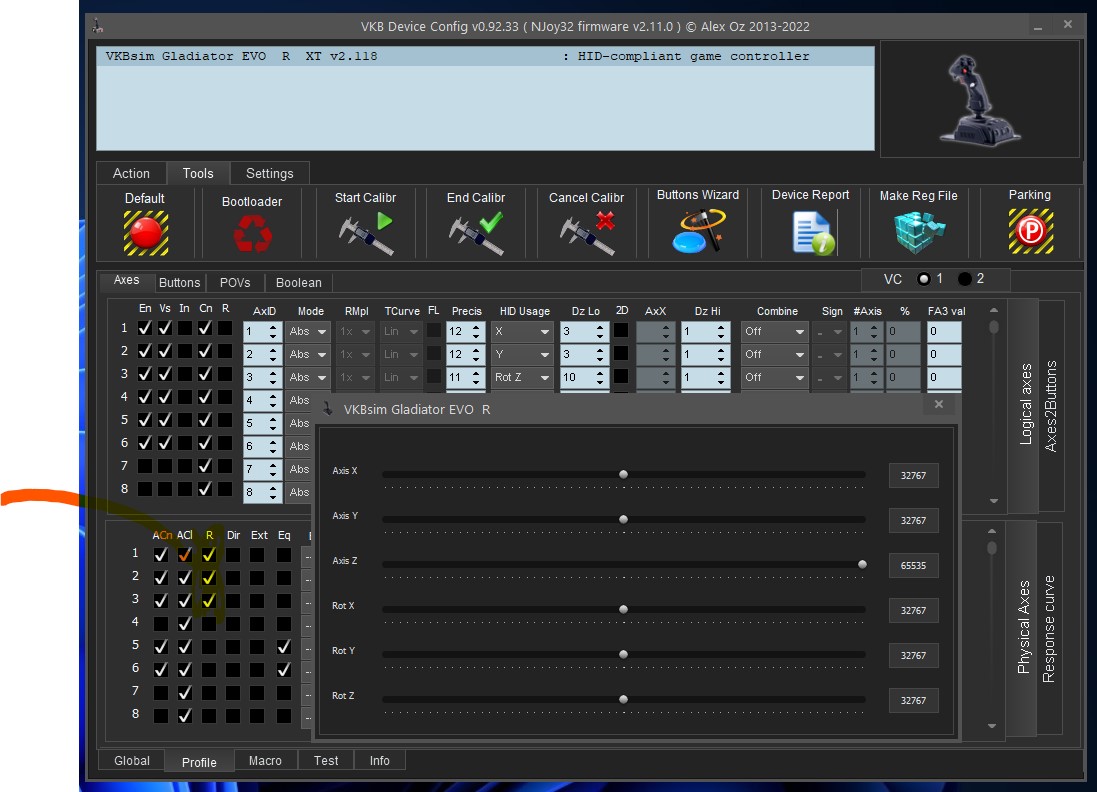Start calibration with the Start Calibr icon
Image resolution: width=1097 pixels, height=792 pixels.
366,233
